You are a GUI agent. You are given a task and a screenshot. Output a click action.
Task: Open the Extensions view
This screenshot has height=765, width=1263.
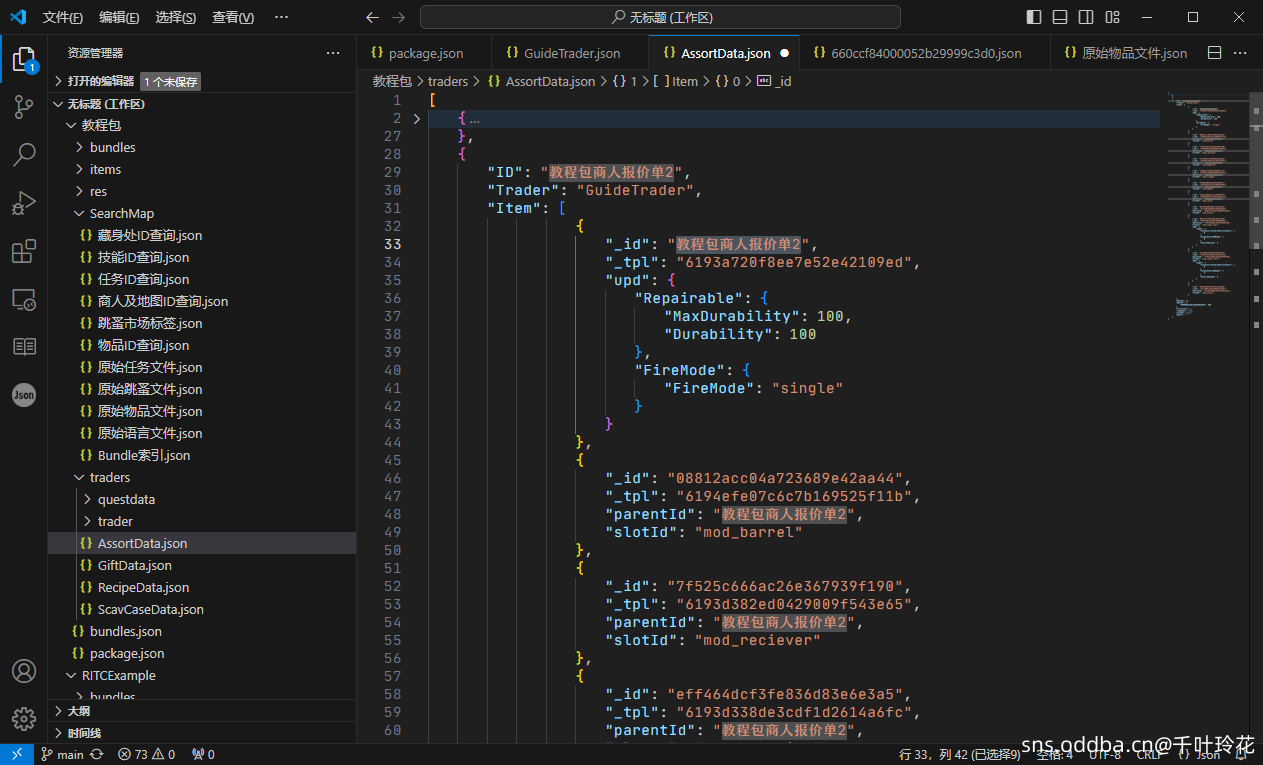click(24, 251)
